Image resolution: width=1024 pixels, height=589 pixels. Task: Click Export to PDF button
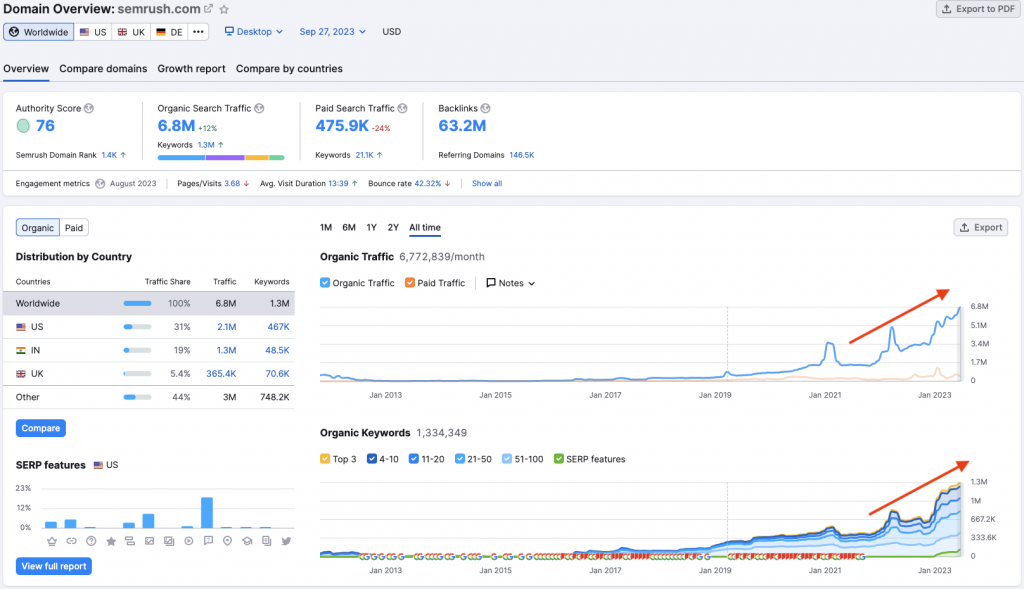[x=978, y=9]
